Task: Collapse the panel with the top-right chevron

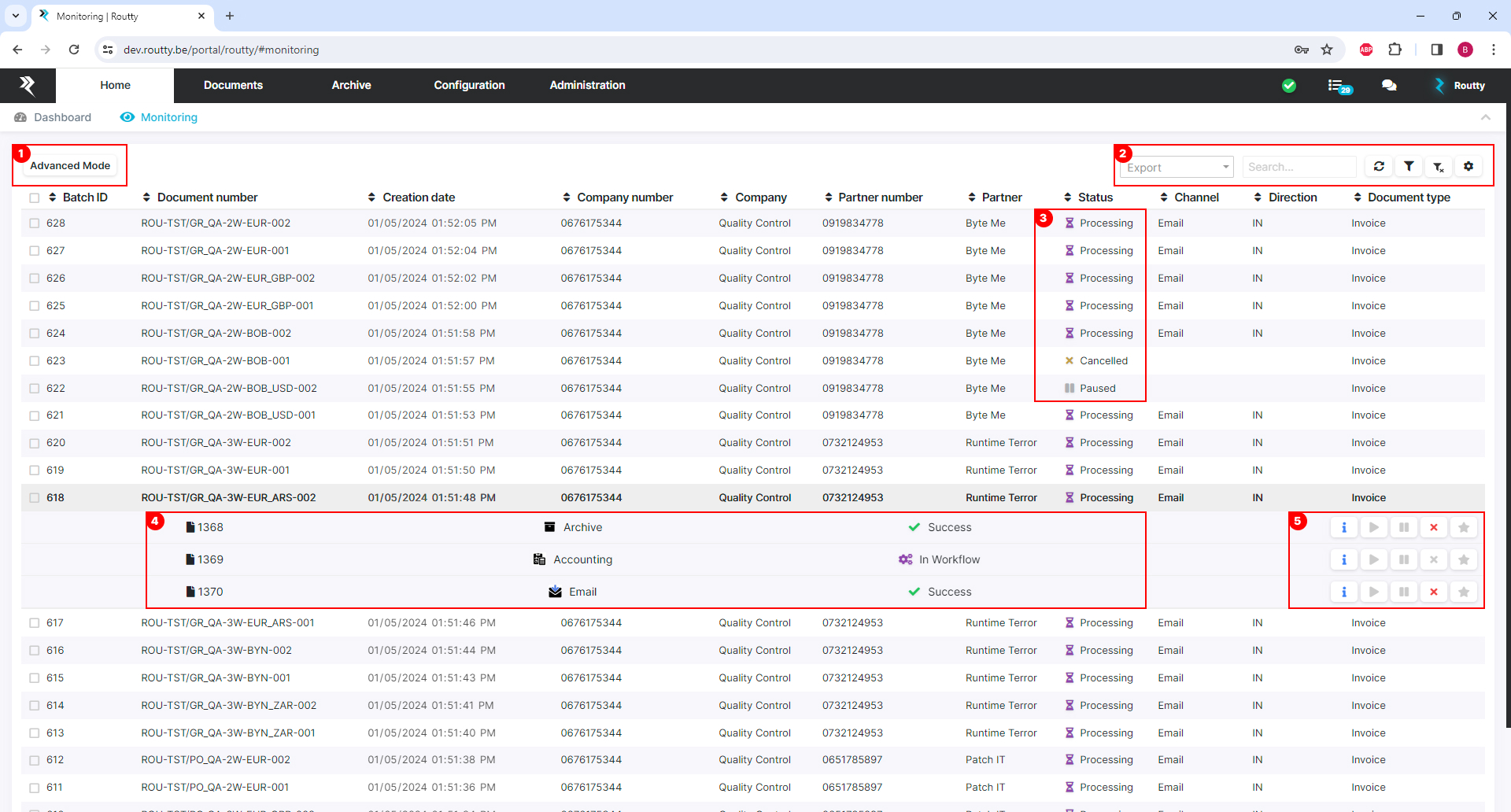Action: click(1485, 118)
